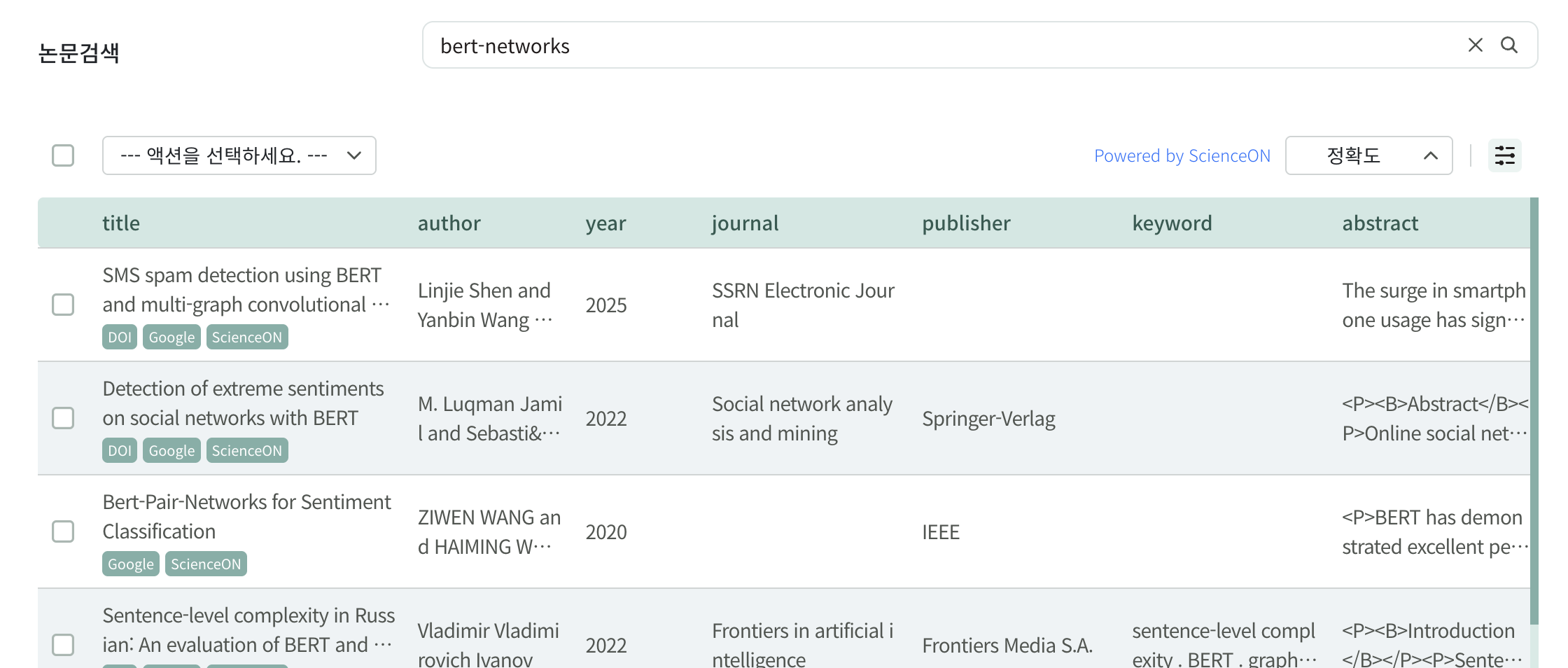Image resolution: width=1568 pixels, height=668 pixels.
Task: Open ScienceON tag for Bert-Pair-Networks paper
Action: point(206,564)
